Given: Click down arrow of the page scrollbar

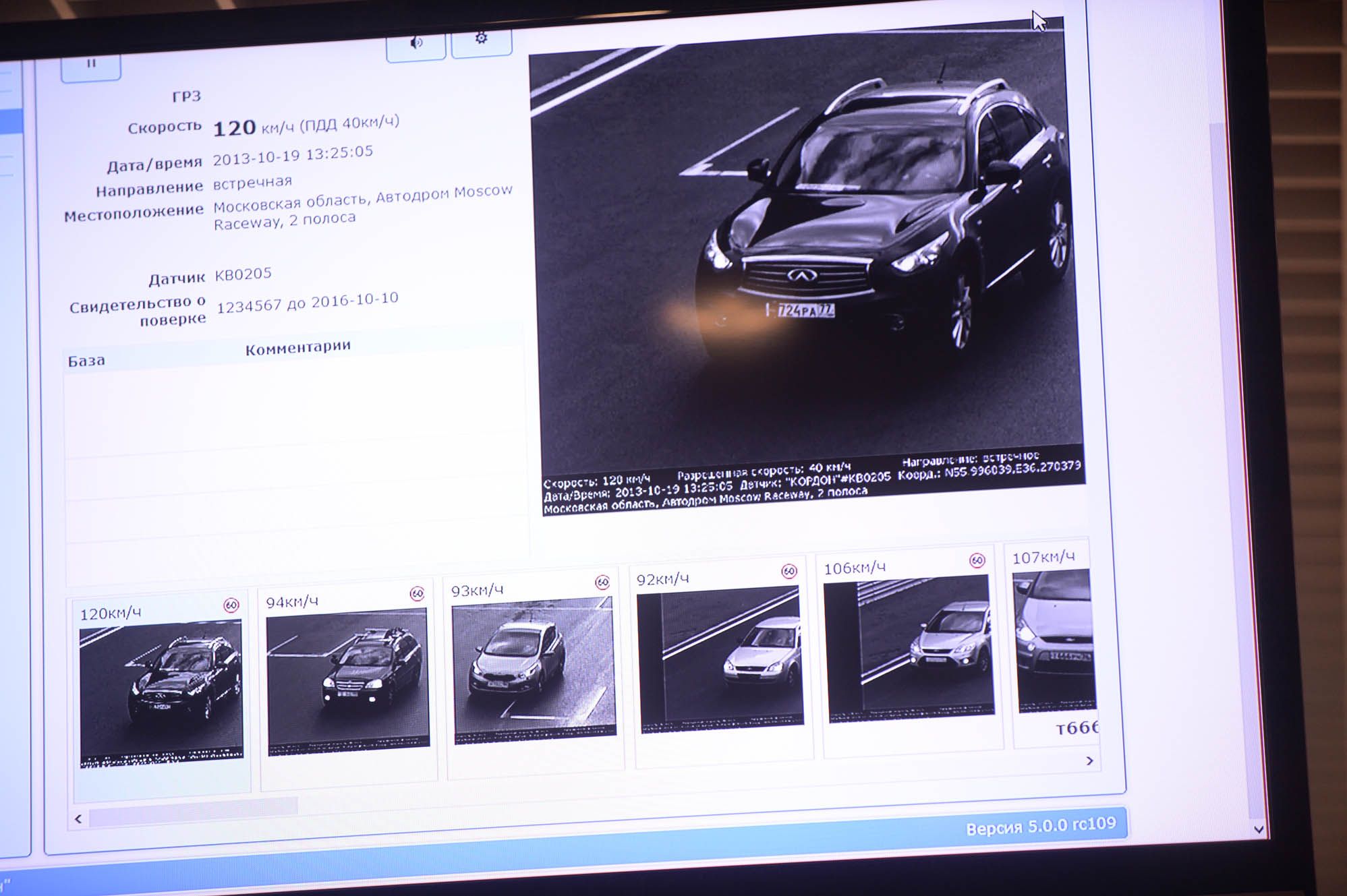Looking at the screenshot, I should tap(1259, 830).
